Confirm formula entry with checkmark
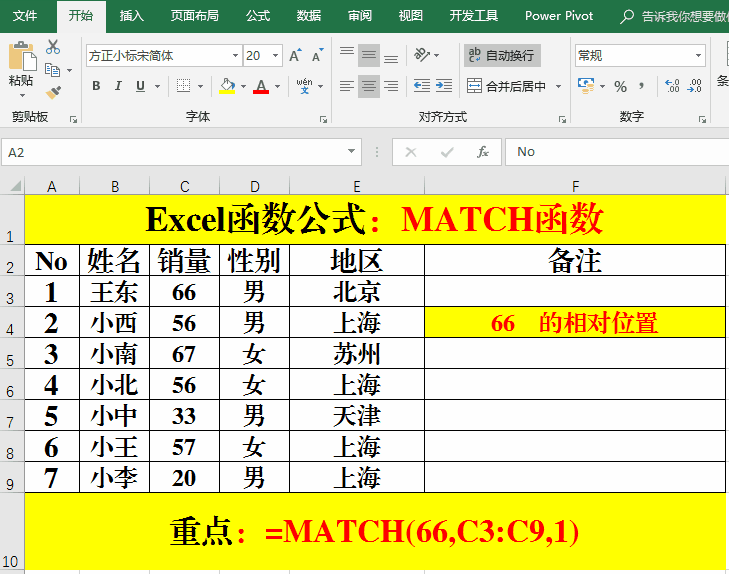729x574 pixels. [447, 152]
